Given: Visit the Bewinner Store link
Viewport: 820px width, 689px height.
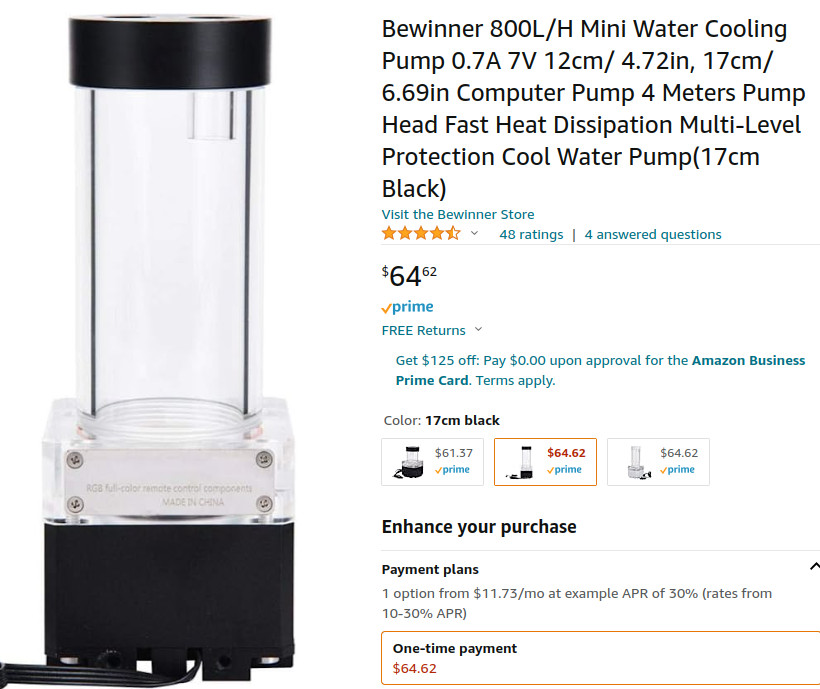Looking at the screenshot, I should point(458,214).
